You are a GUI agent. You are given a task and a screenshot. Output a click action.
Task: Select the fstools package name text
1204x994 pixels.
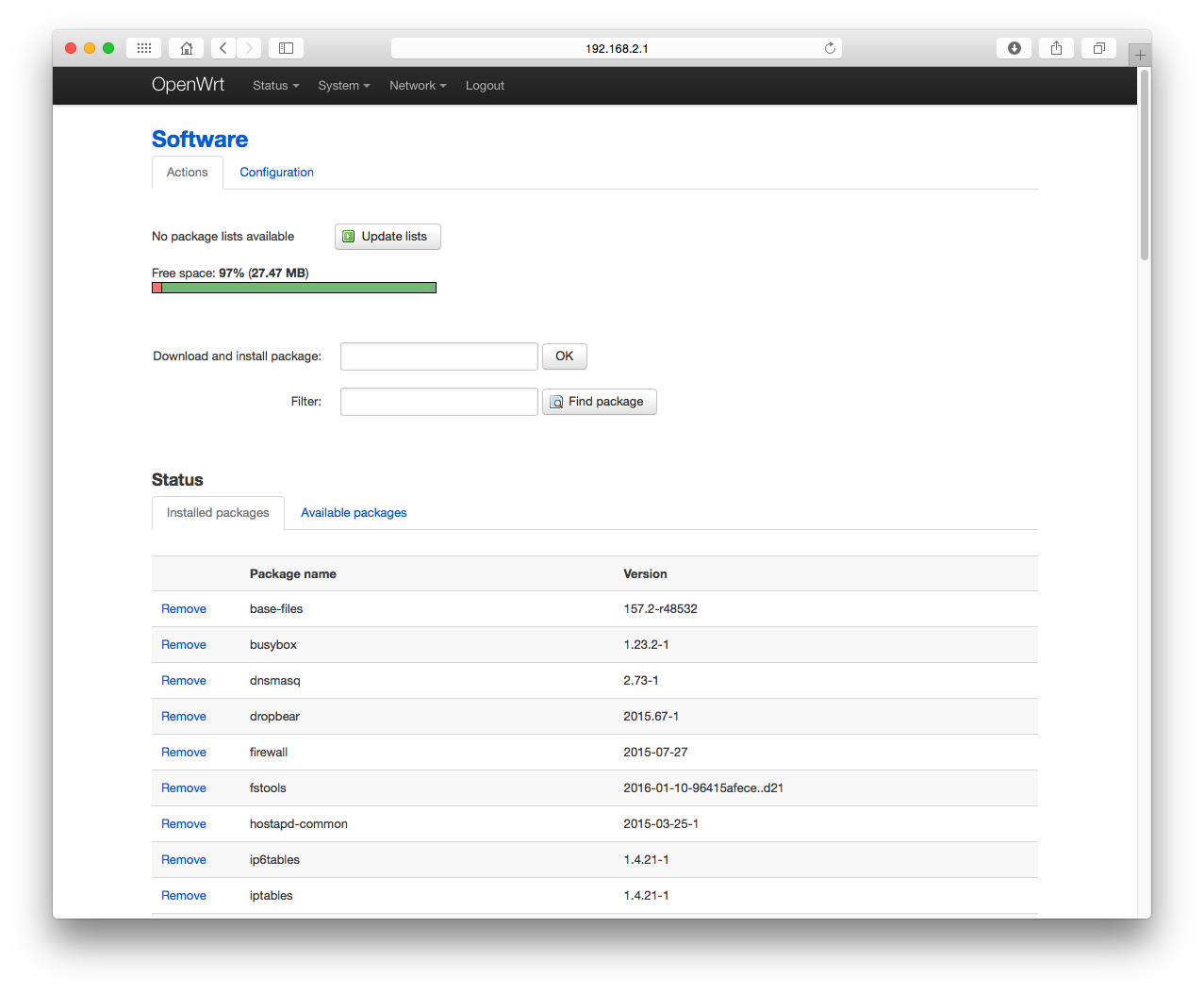click(268, 788)
